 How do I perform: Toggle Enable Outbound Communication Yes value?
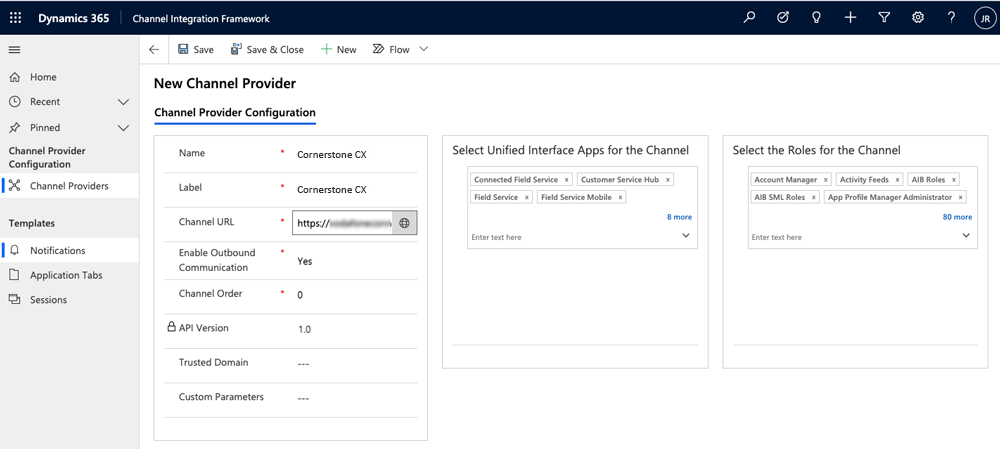305,261
